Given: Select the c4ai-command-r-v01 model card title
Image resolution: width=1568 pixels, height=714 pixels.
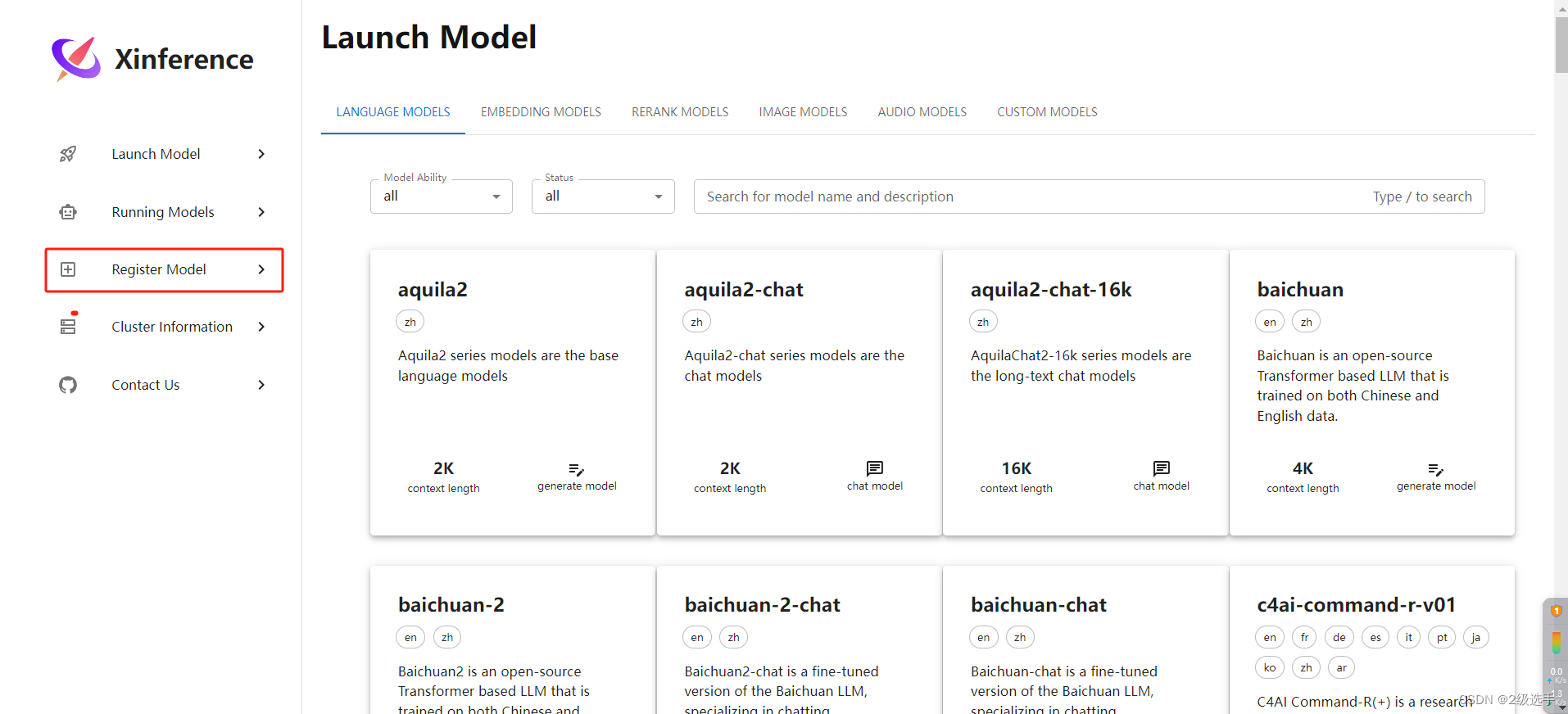Looking at the screenshot, I should pos(1357,605).
